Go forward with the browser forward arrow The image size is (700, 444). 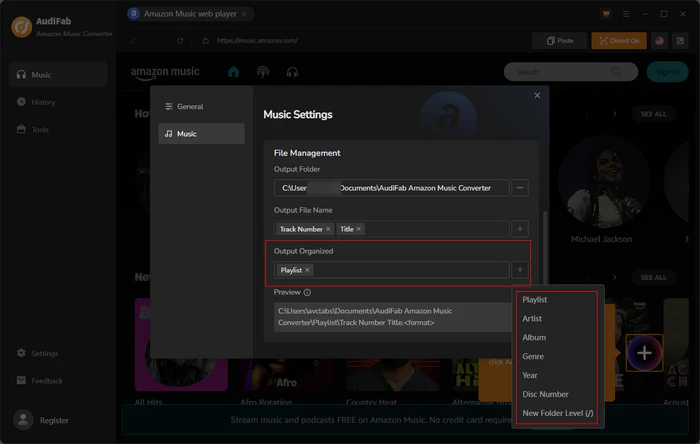pyautogui.click(x=165, y=41)
